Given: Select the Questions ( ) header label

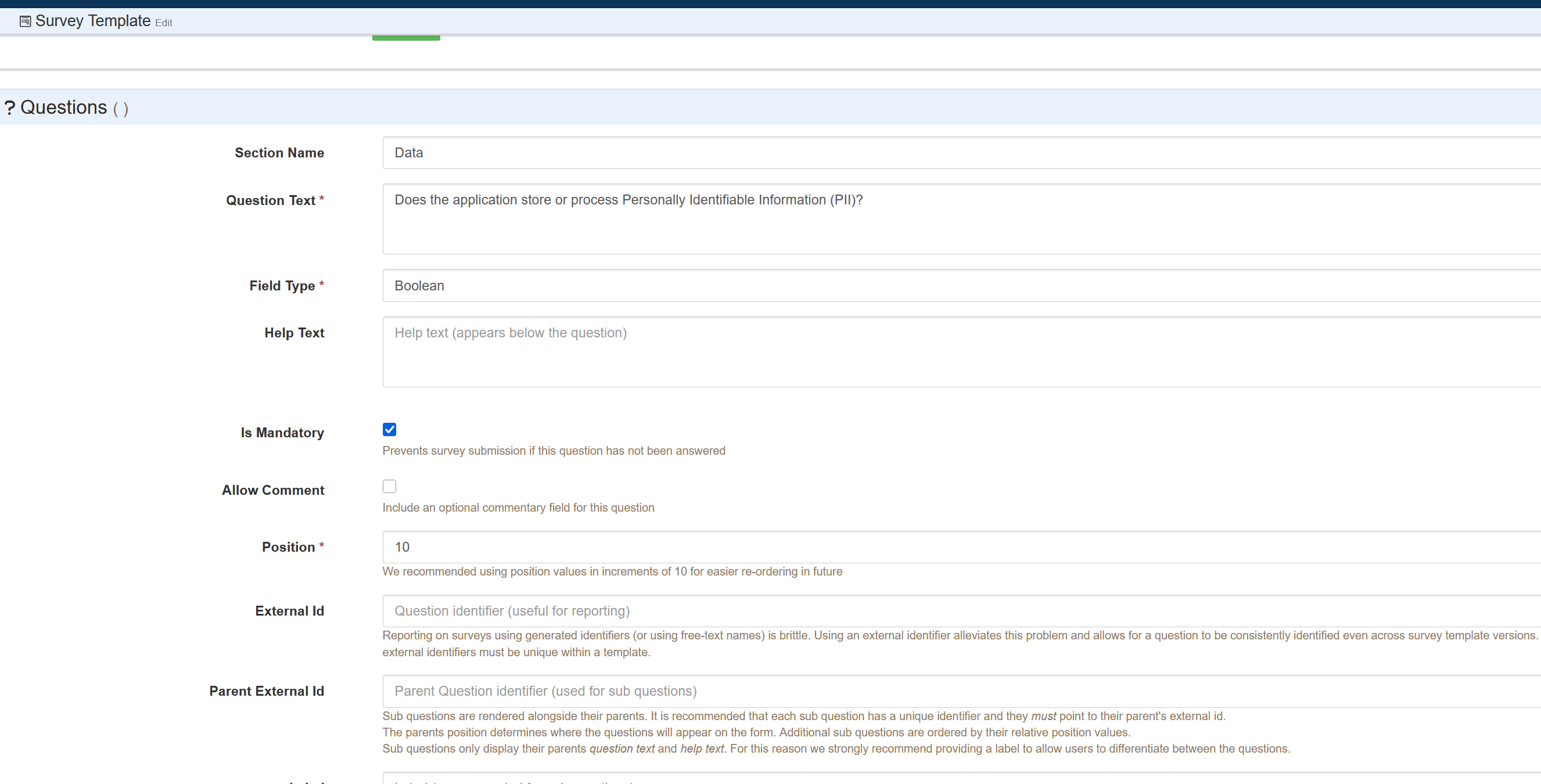Looking at the screenshot, I should click(x=66, y=107).
